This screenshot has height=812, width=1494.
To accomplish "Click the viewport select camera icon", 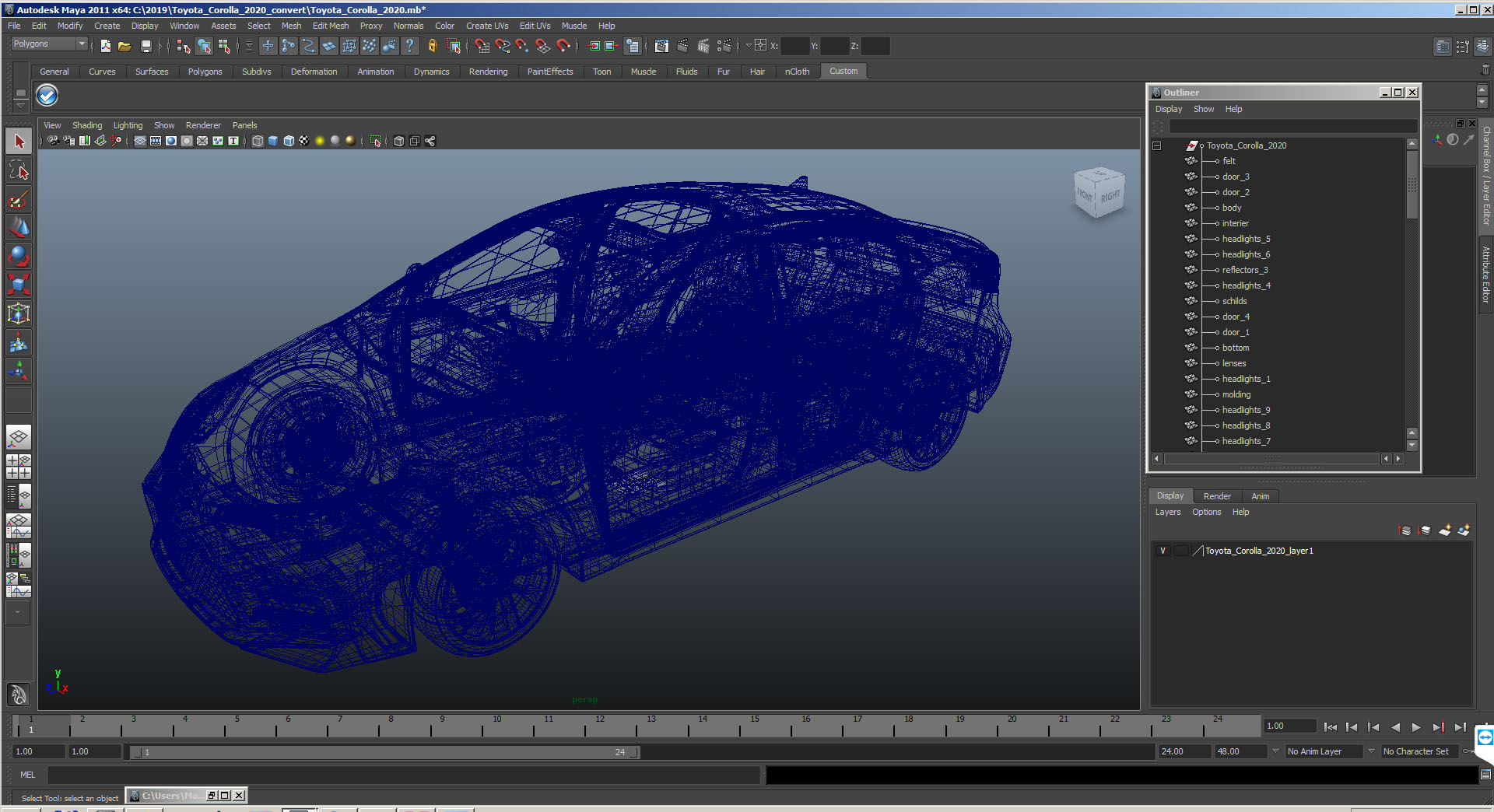I will coord(53,141).
